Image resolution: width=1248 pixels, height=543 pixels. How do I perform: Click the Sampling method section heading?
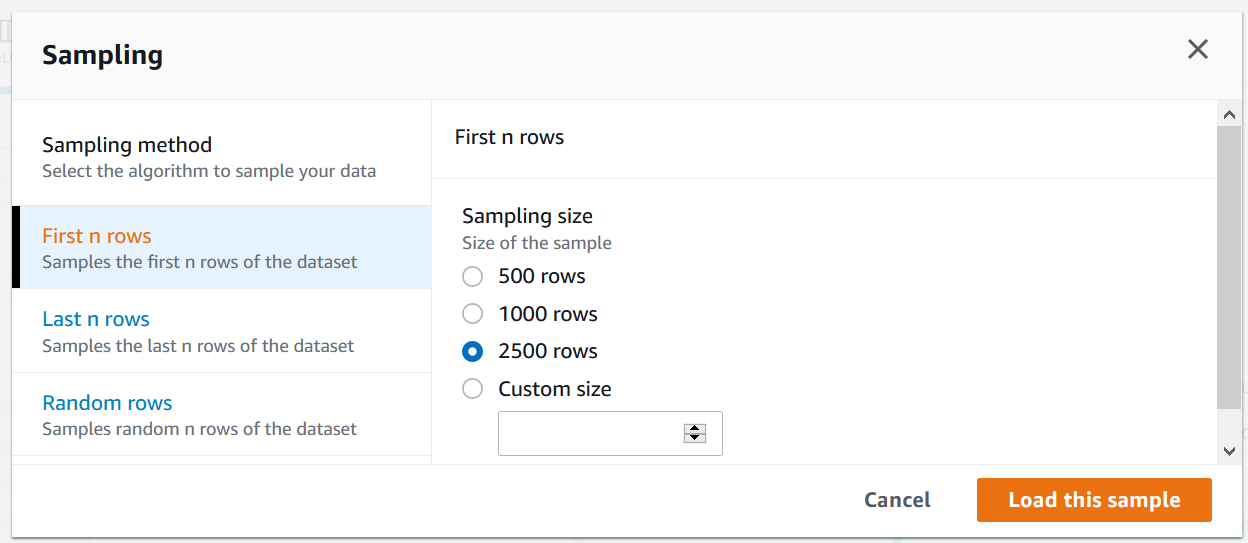coord(127,146)
